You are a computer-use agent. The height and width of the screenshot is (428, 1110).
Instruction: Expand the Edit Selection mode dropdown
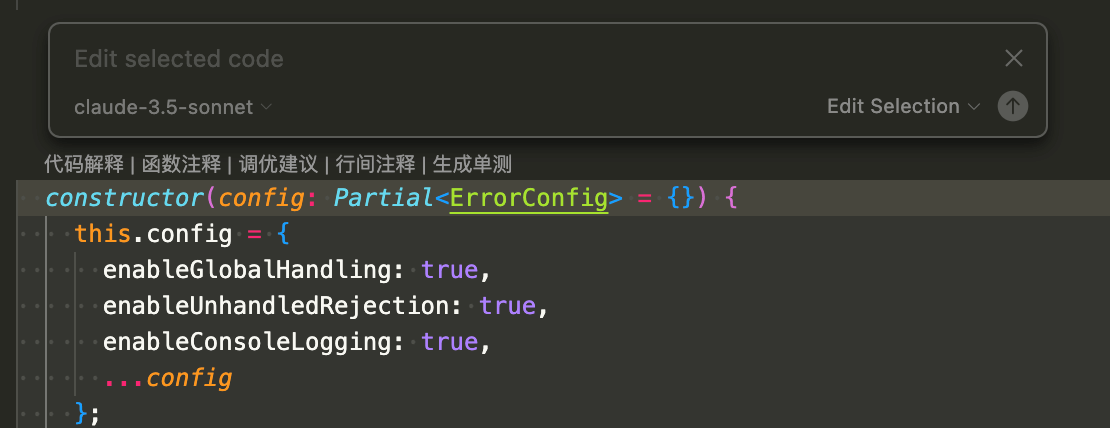(x=906, y=106)
